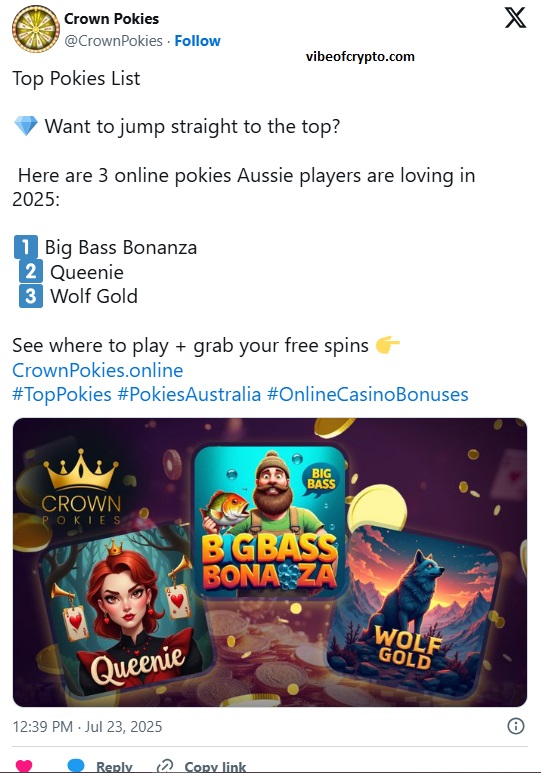Select the Queenie game card image
The image size is (541, 773).
point(128,611)
